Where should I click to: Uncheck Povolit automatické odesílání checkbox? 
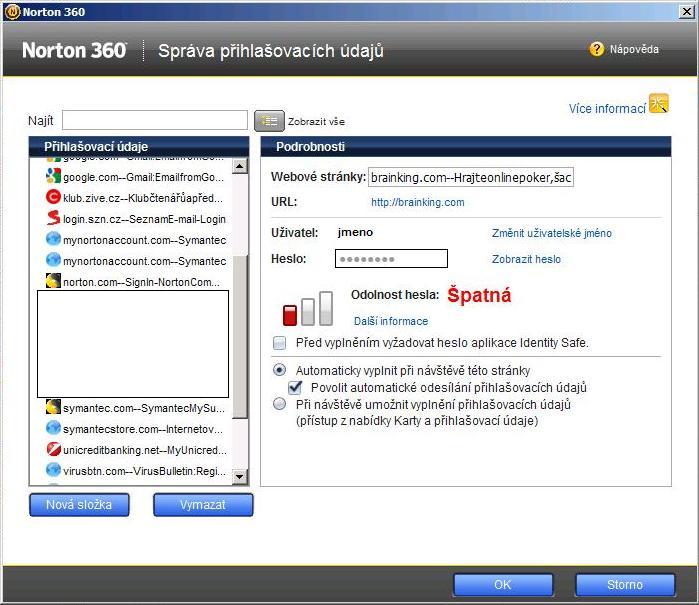click(295, 387)
